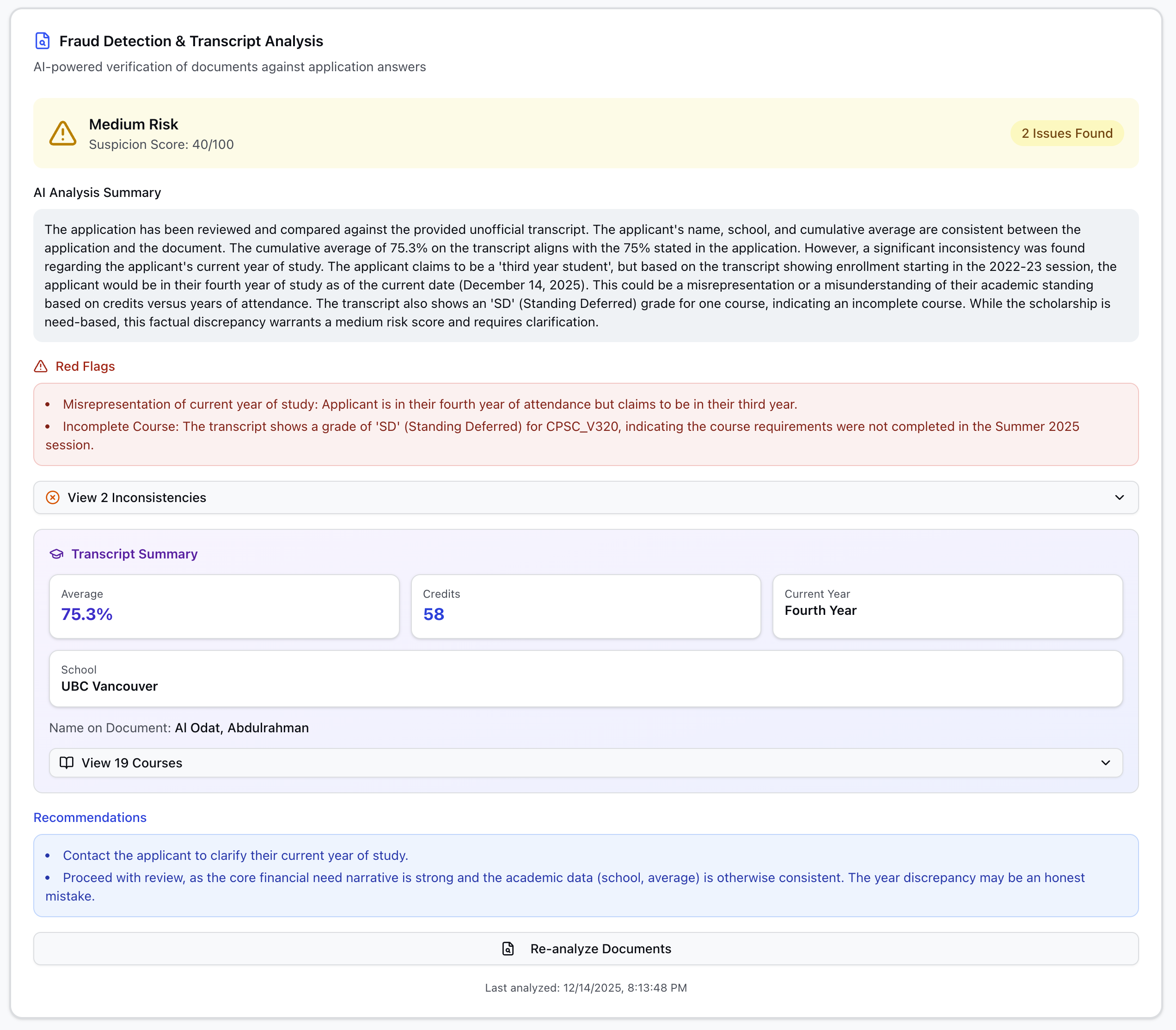Click the Credits 58 stat card
1176x1030 pixels.
tap(585, 606)
